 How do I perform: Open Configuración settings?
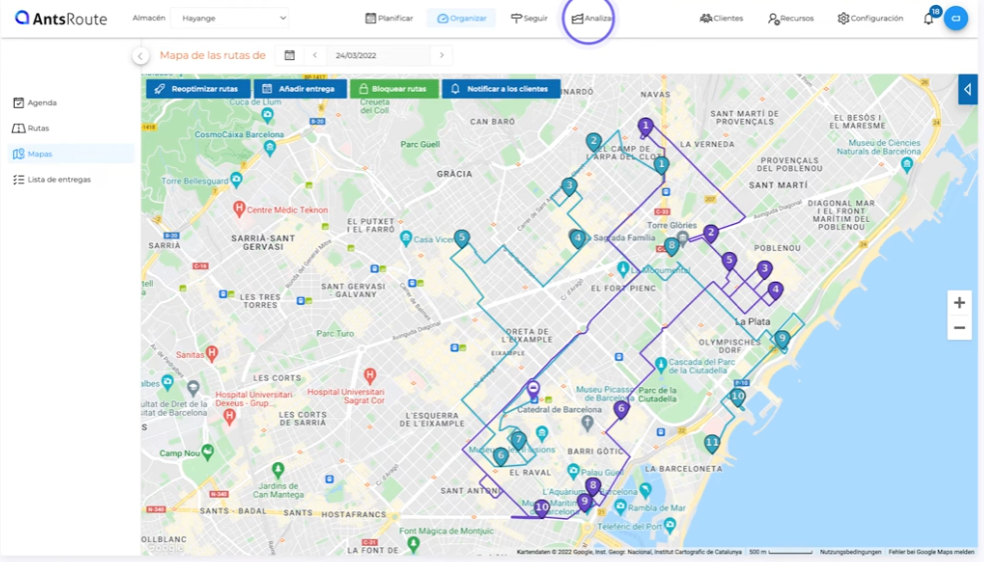tap(870, 18)
